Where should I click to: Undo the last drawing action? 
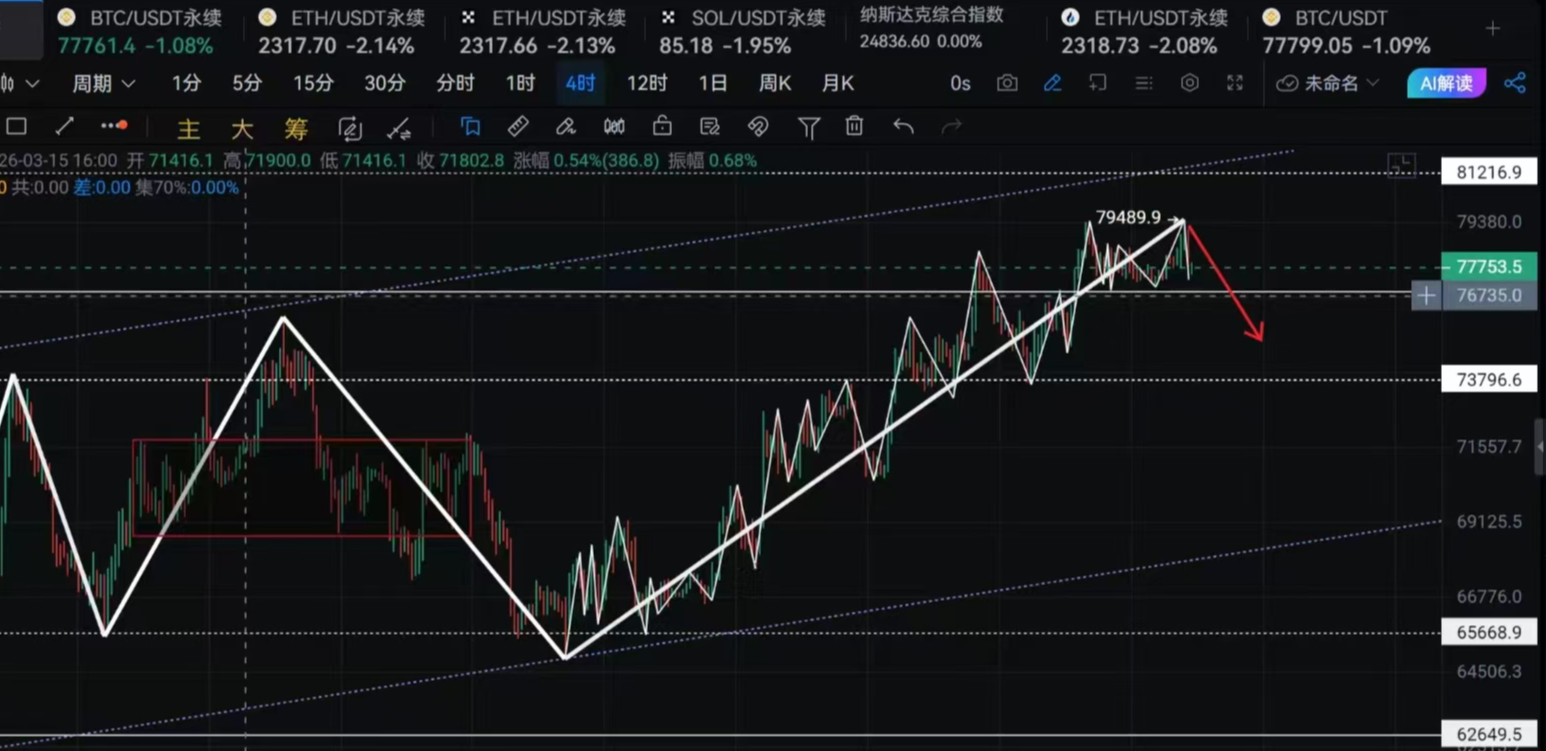[903, 126]
